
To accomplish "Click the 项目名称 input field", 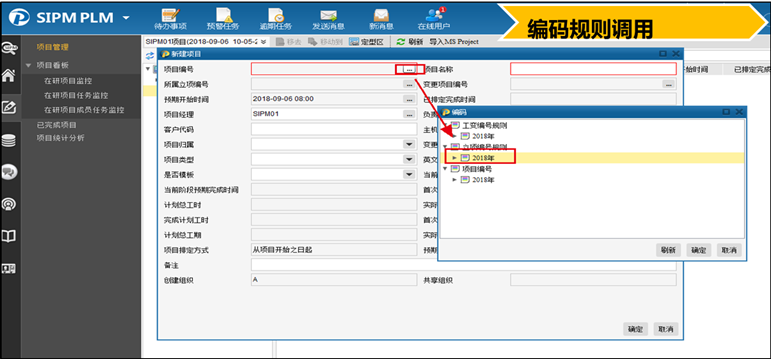I will pyautogui.click(x=593, y=69).
